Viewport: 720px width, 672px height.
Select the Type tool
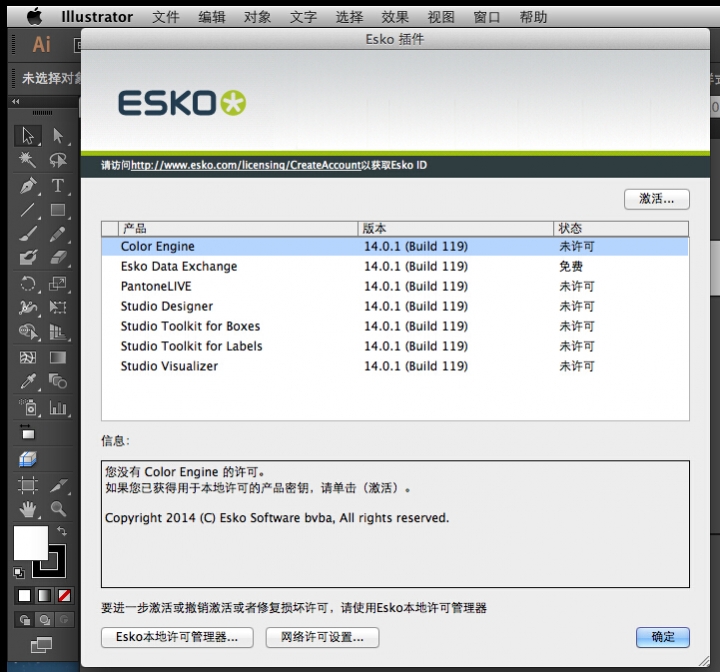pyautogui.click(x=58, y=185)
